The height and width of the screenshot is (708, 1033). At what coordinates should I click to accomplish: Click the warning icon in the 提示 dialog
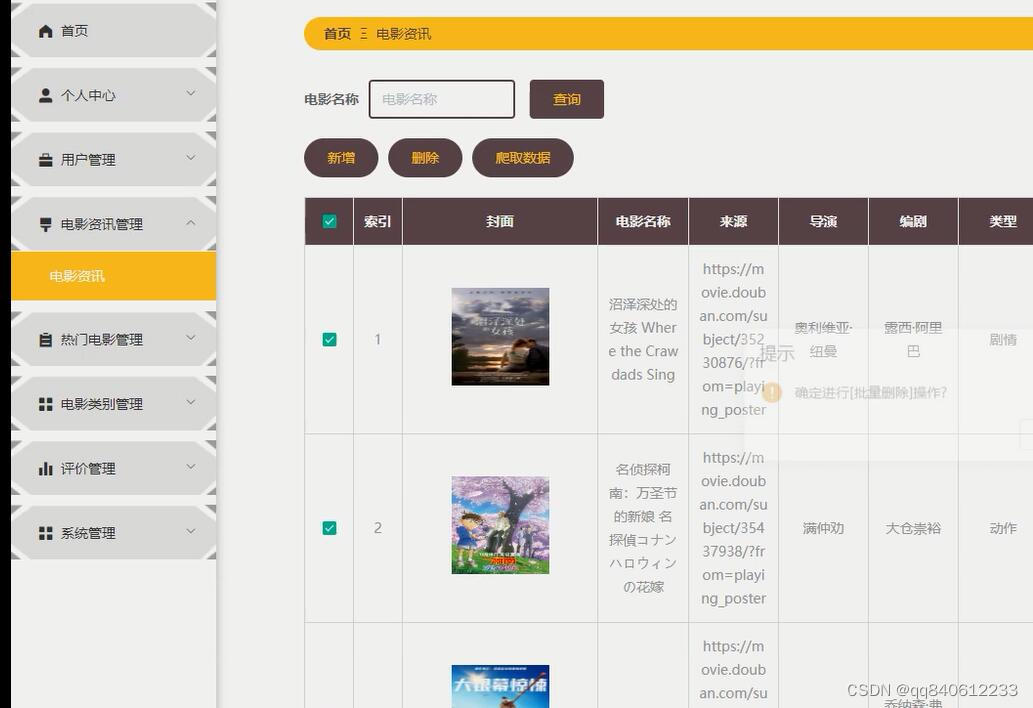tap(772, 393)
